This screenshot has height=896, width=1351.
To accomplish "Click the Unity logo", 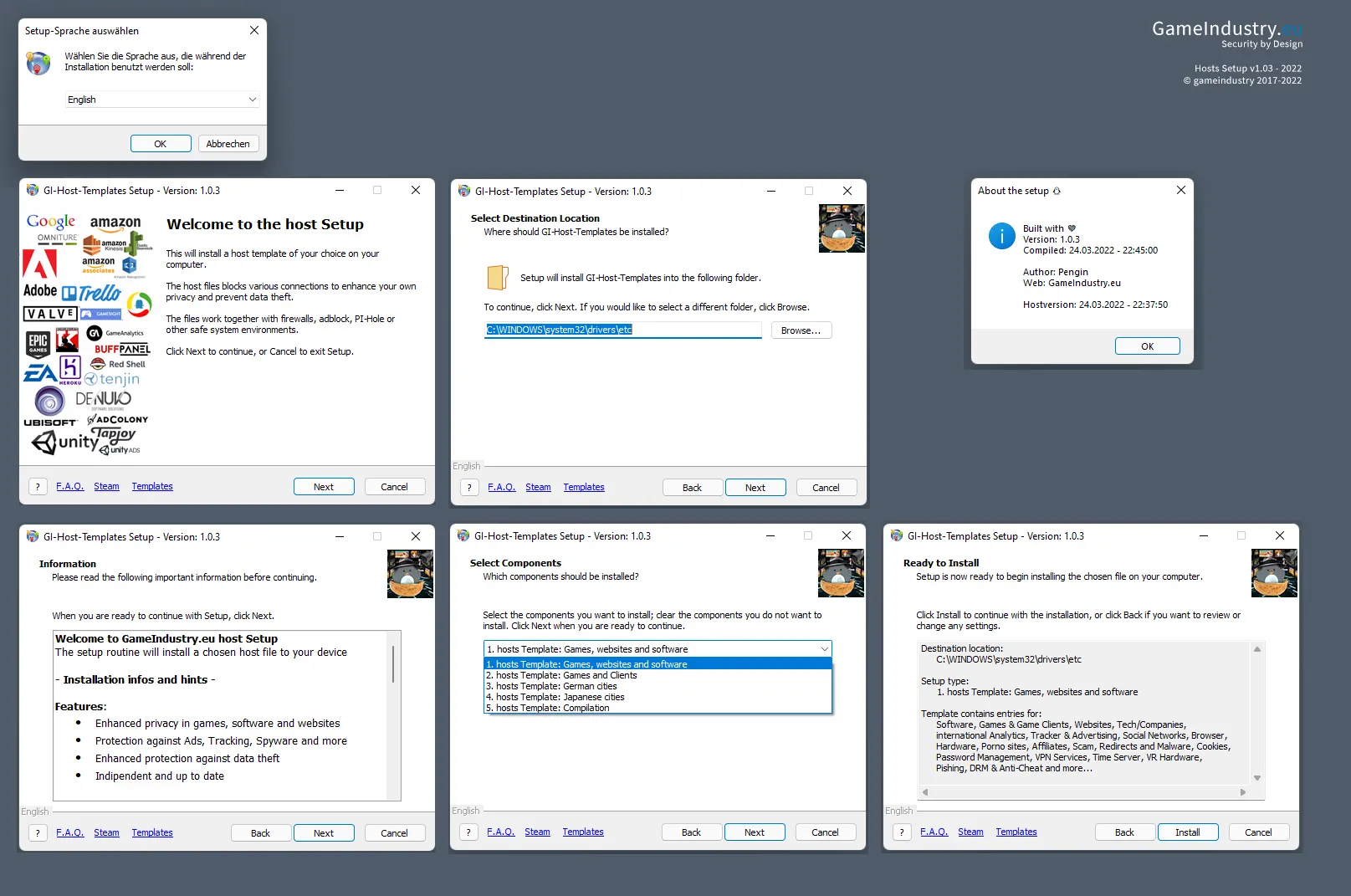I will [x=65, y=442].
